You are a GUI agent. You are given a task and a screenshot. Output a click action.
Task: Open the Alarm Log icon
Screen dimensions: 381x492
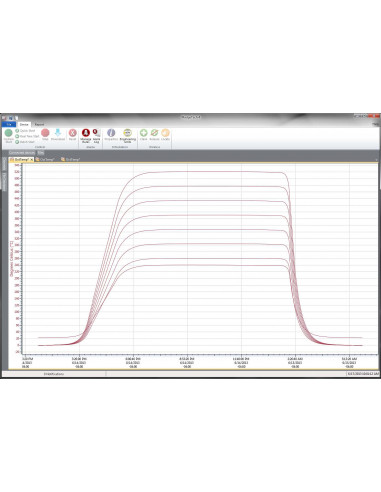click(x=96, y=136)
